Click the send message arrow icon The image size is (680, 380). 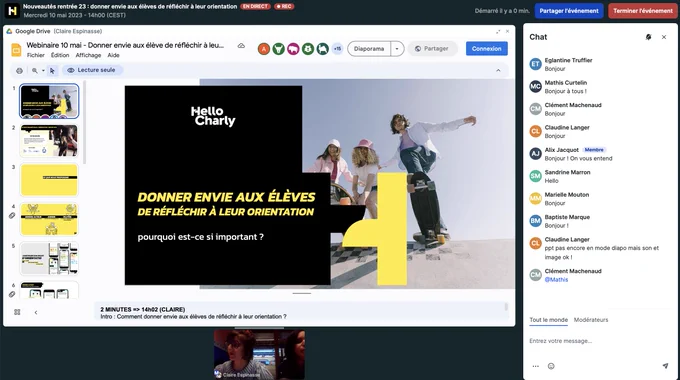click(x=665, y=366)
